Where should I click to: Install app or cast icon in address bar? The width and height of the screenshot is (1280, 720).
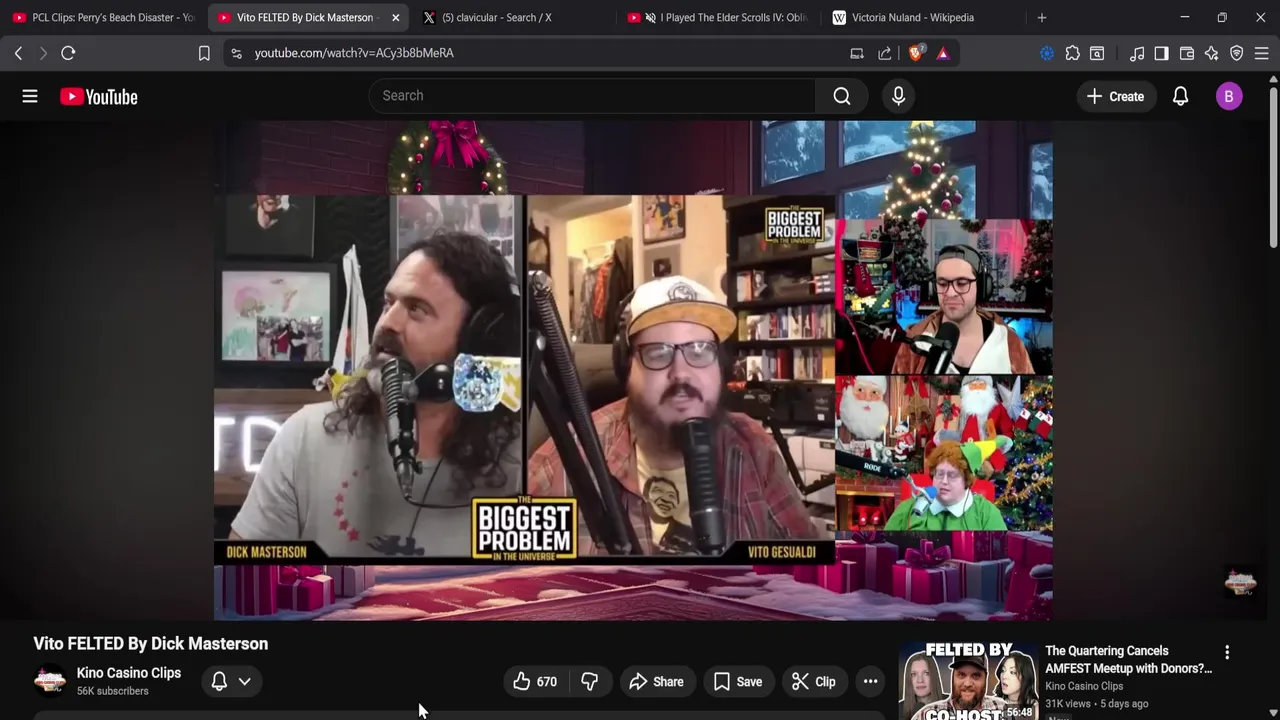point(857,53)
